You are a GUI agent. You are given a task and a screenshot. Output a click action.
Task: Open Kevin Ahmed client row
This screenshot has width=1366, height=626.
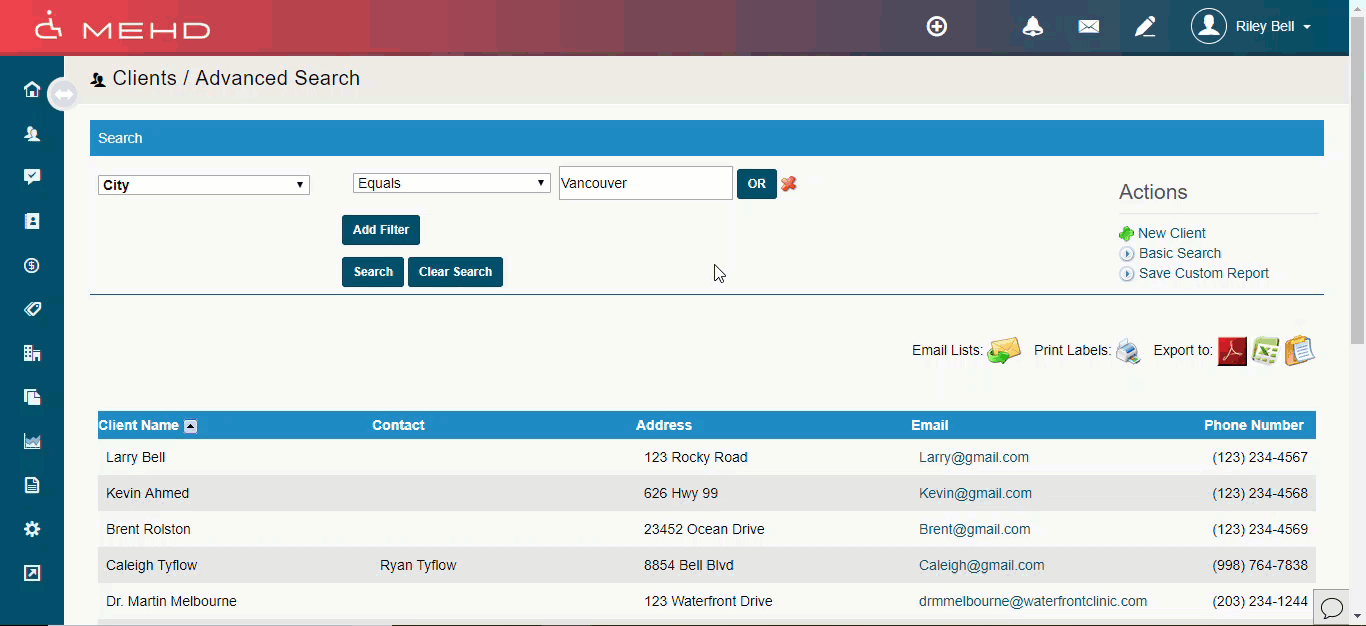point(707,493)
